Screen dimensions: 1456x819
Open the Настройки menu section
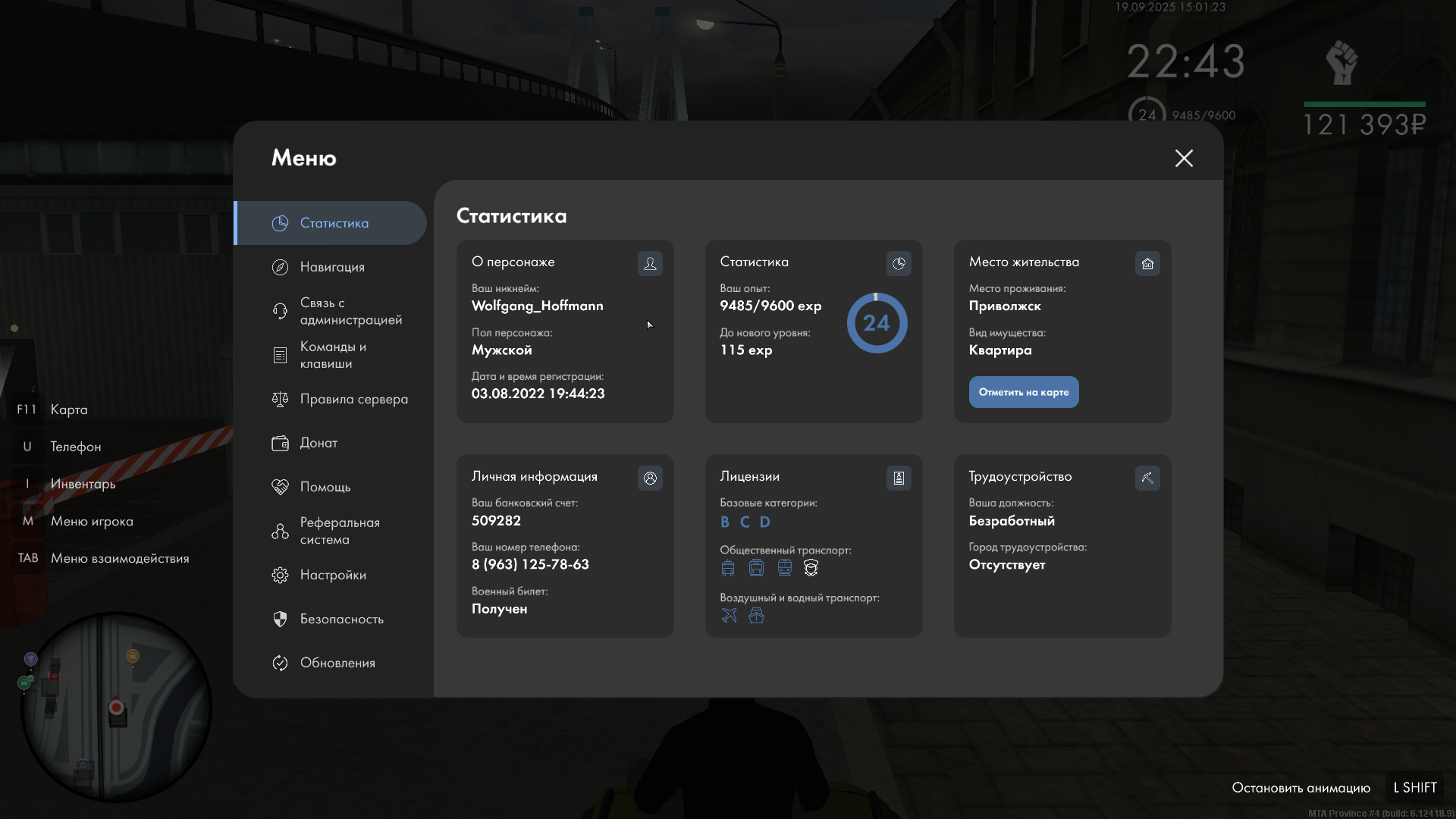click(332, 575)
